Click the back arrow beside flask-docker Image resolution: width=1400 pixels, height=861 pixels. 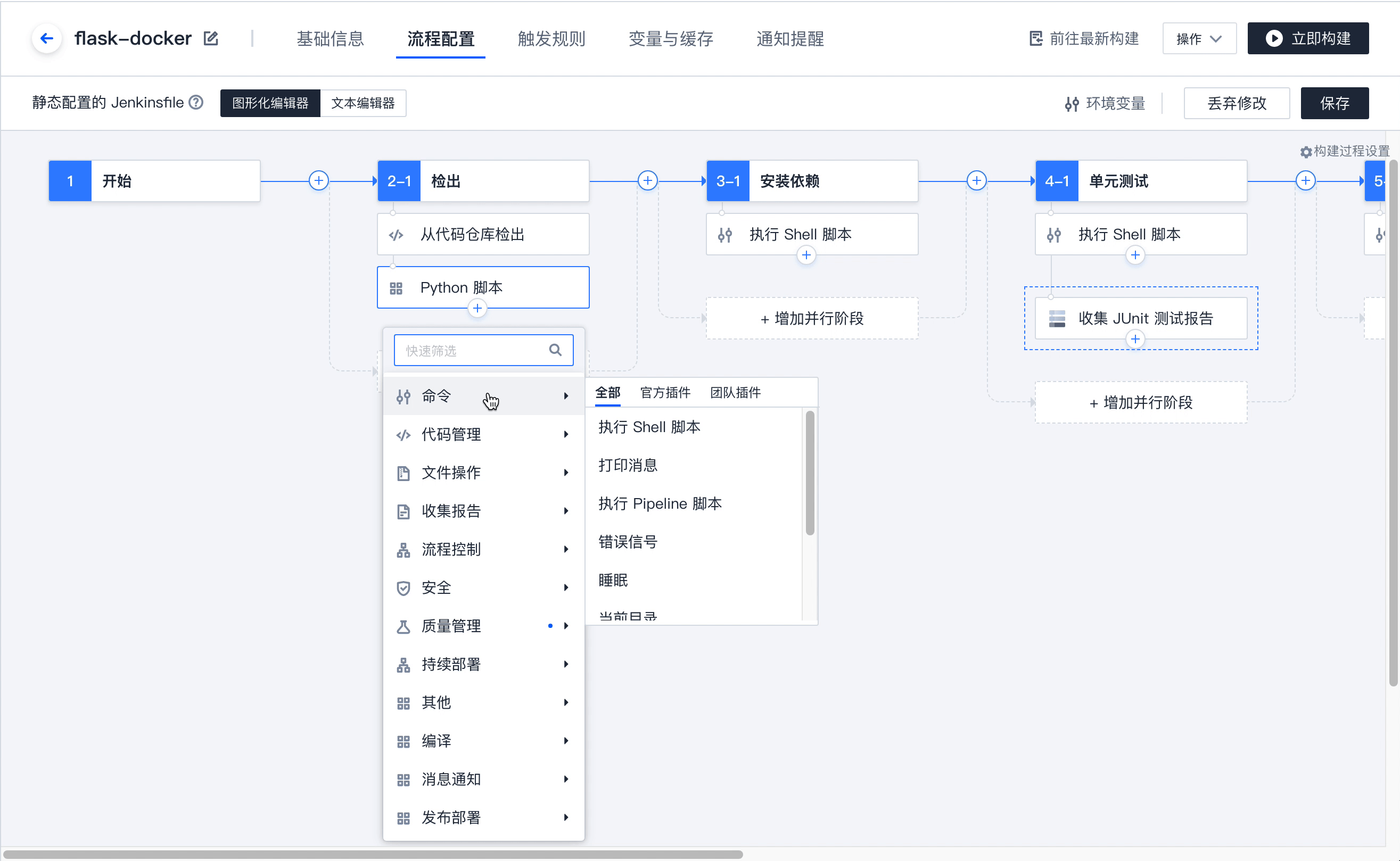coord(47,39)
